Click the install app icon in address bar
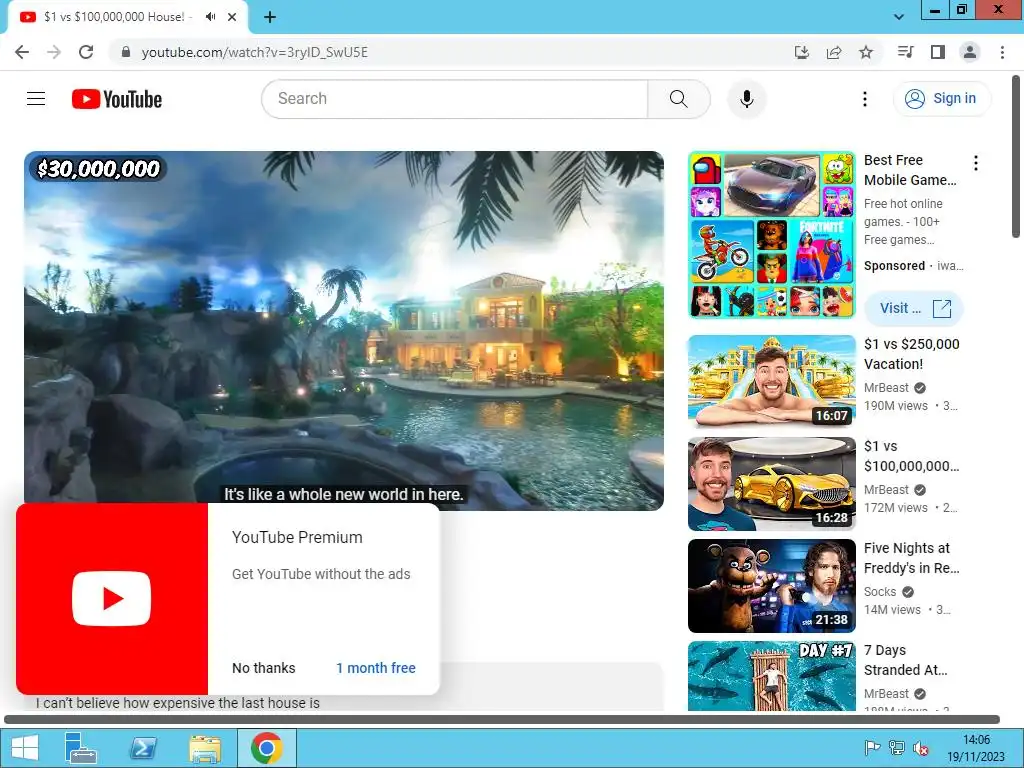Image resolution: width=1024 pixels, height=768 pixels. pos(802,52)
